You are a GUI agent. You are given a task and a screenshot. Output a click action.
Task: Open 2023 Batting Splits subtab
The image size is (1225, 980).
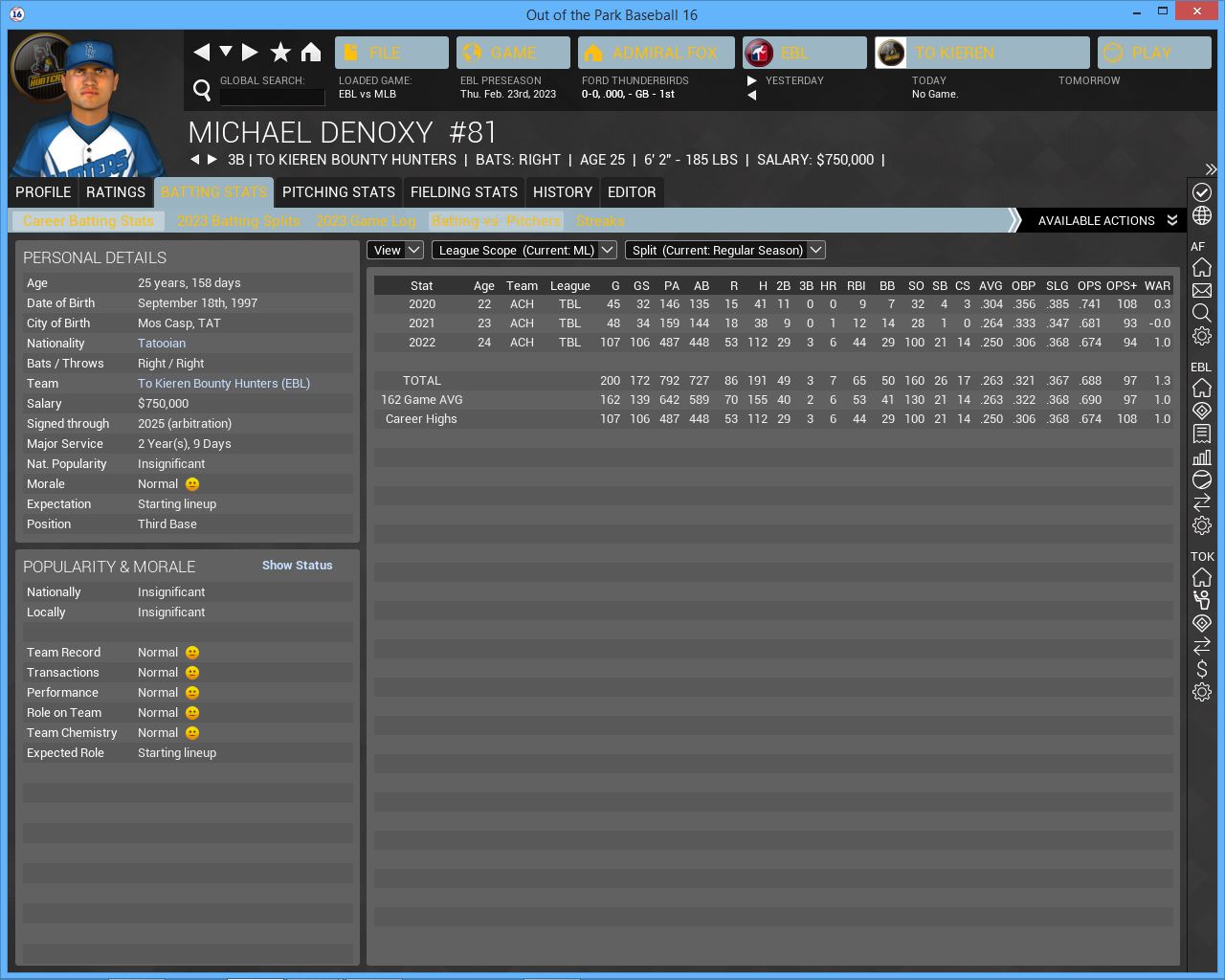click(x=238, y=221)
